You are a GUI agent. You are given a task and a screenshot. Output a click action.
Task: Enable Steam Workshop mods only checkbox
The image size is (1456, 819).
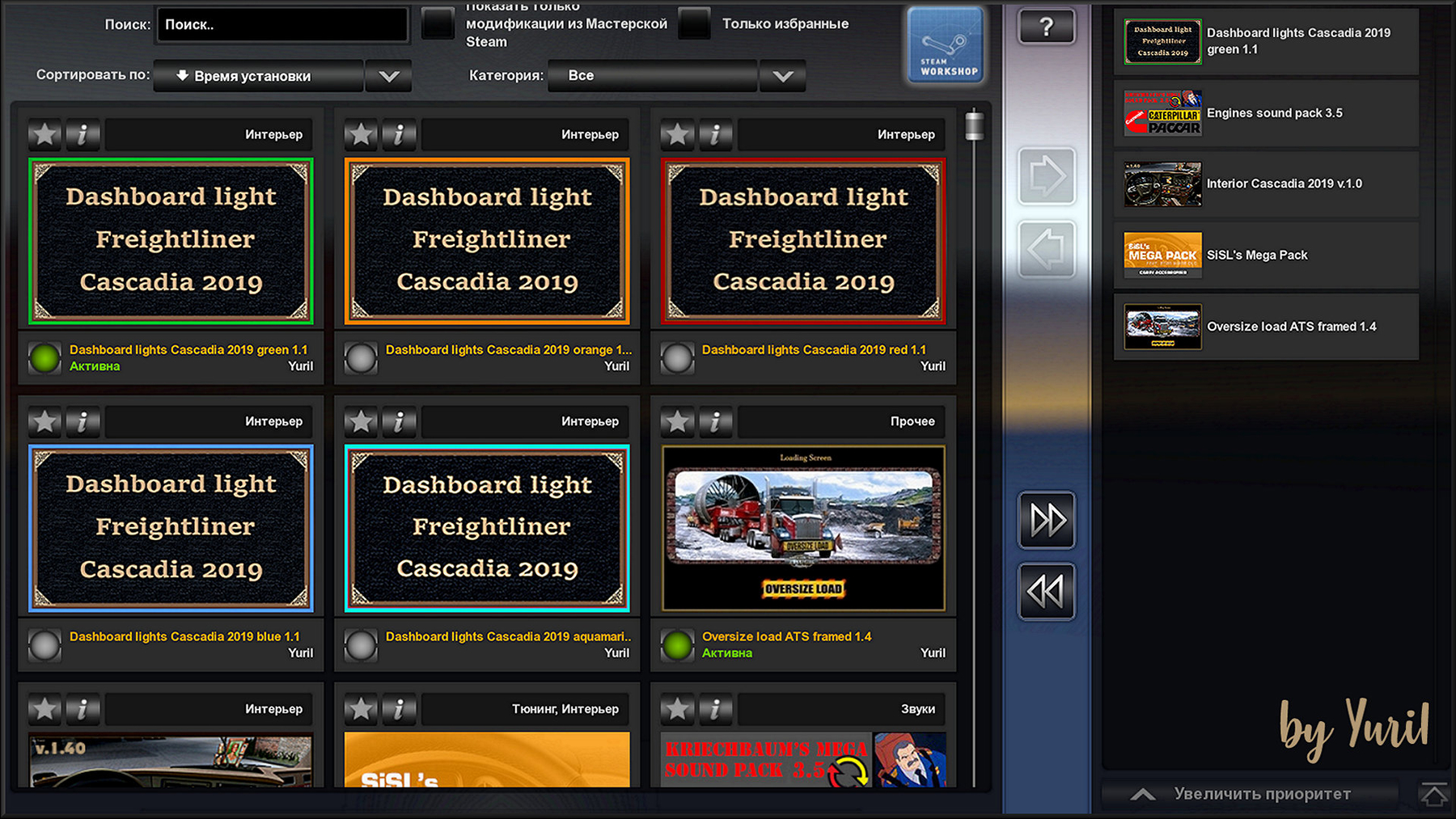438,24
